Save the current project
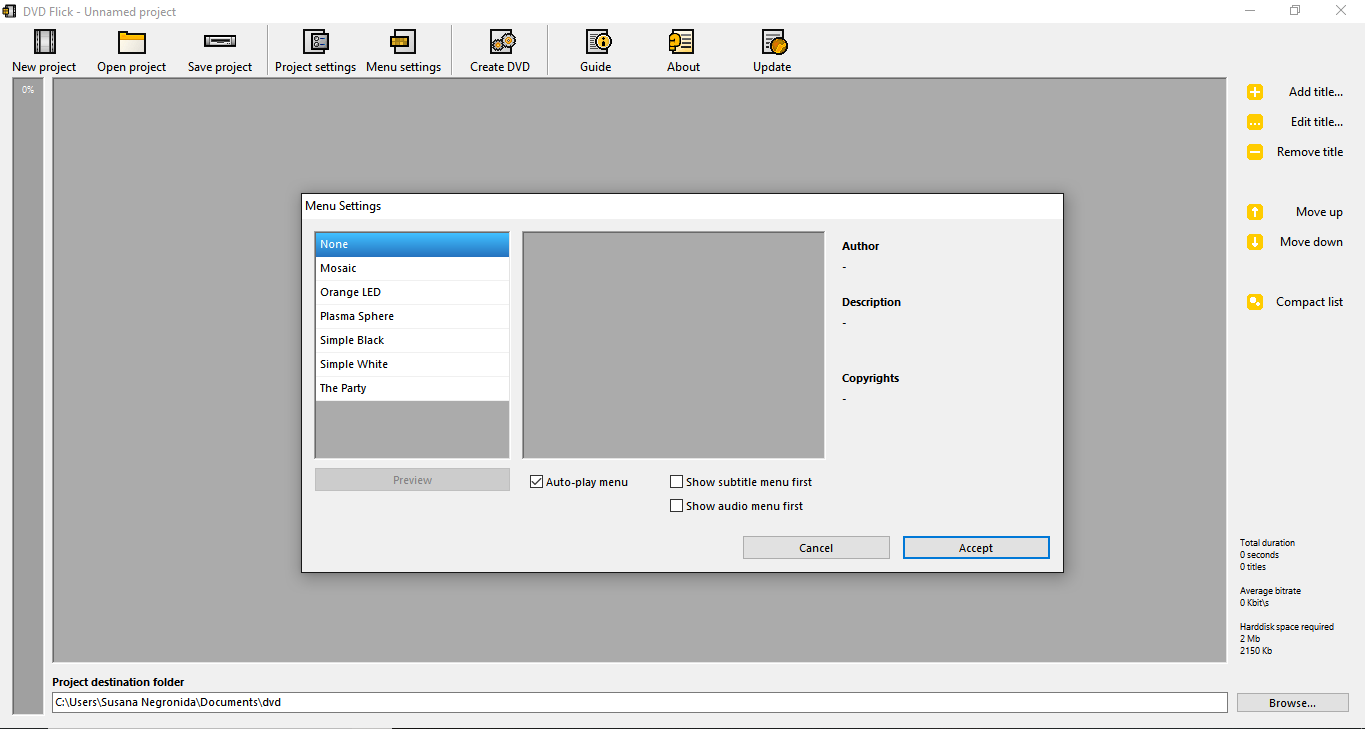This screenshot has width=1365, height=729. click(x=219, y=48)
